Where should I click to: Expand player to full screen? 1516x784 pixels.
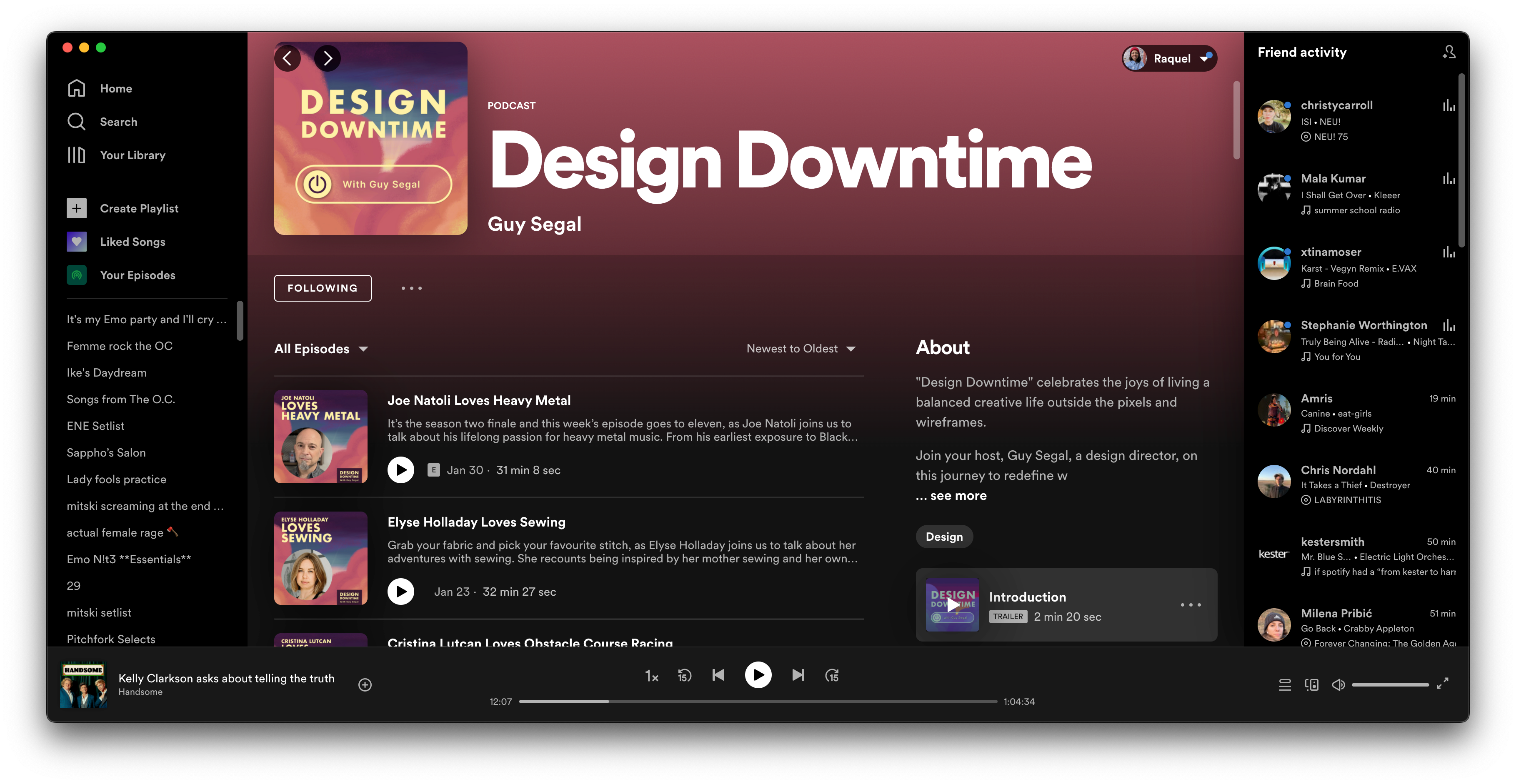1442,684
